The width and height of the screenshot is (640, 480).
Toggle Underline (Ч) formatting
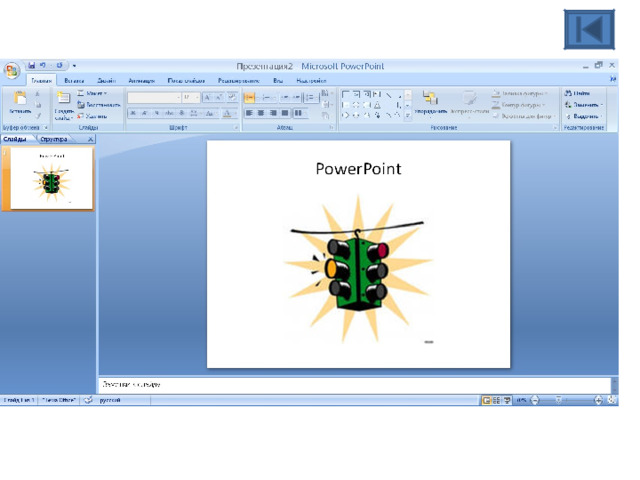click(x=156, y=113)
